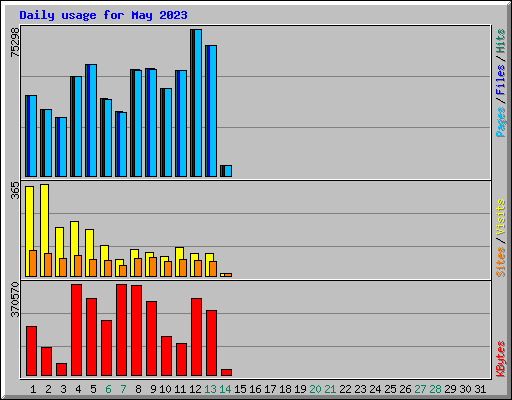This screenshot has height=400, width=512.
Task: Click day label 10 on the axis
Action: (165, 389)
